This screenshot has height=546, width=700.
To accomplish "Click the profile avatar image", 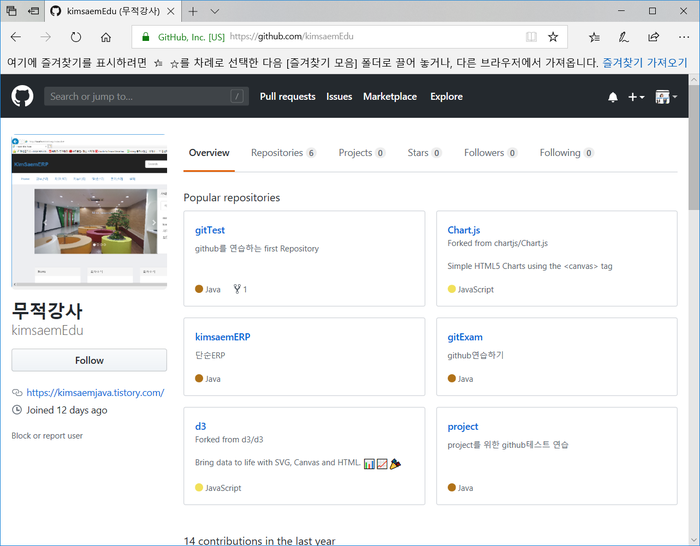I will 89,210.
